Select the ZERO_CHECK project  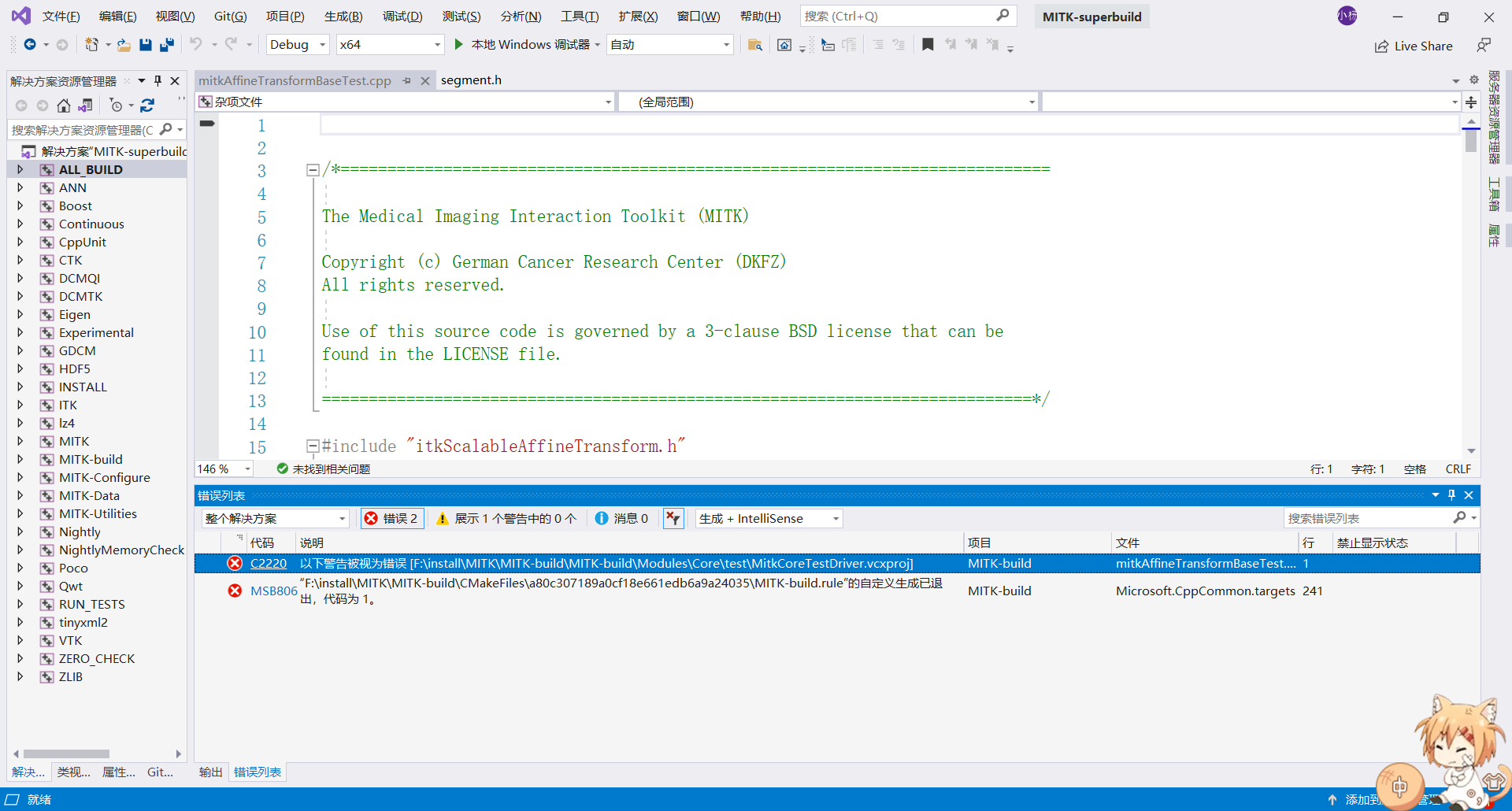[x=97, y=658]
